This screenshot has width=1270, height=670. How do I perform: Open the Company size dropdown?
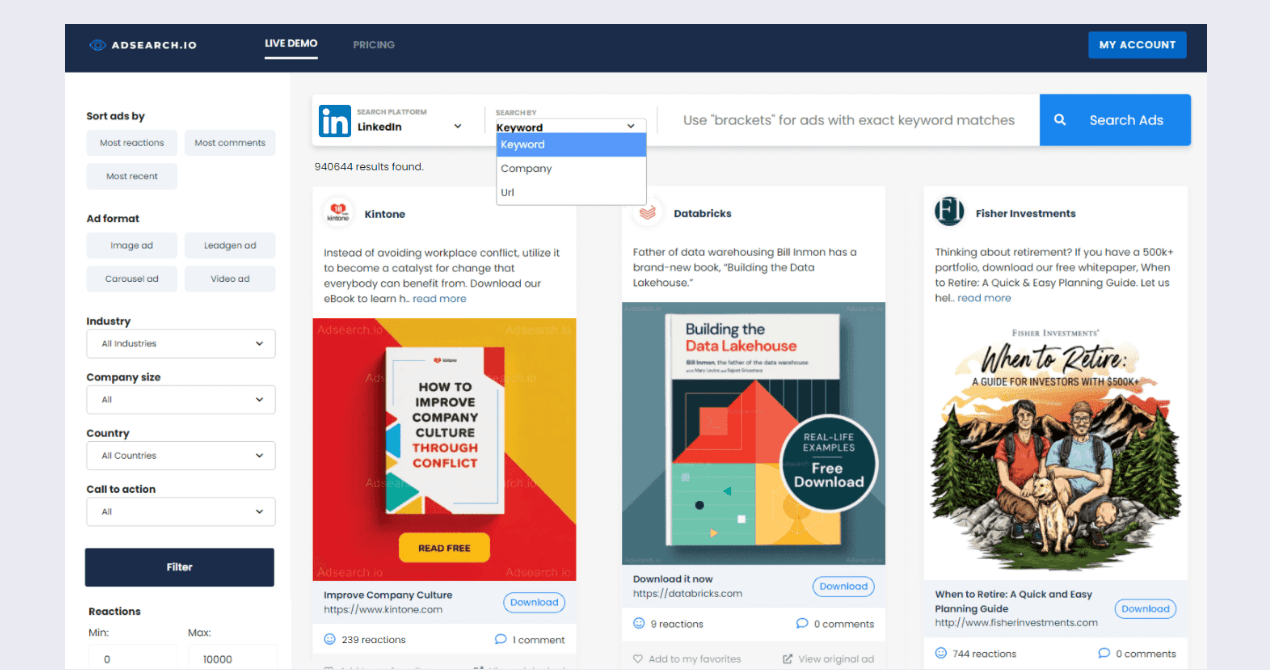pos(181,400)
